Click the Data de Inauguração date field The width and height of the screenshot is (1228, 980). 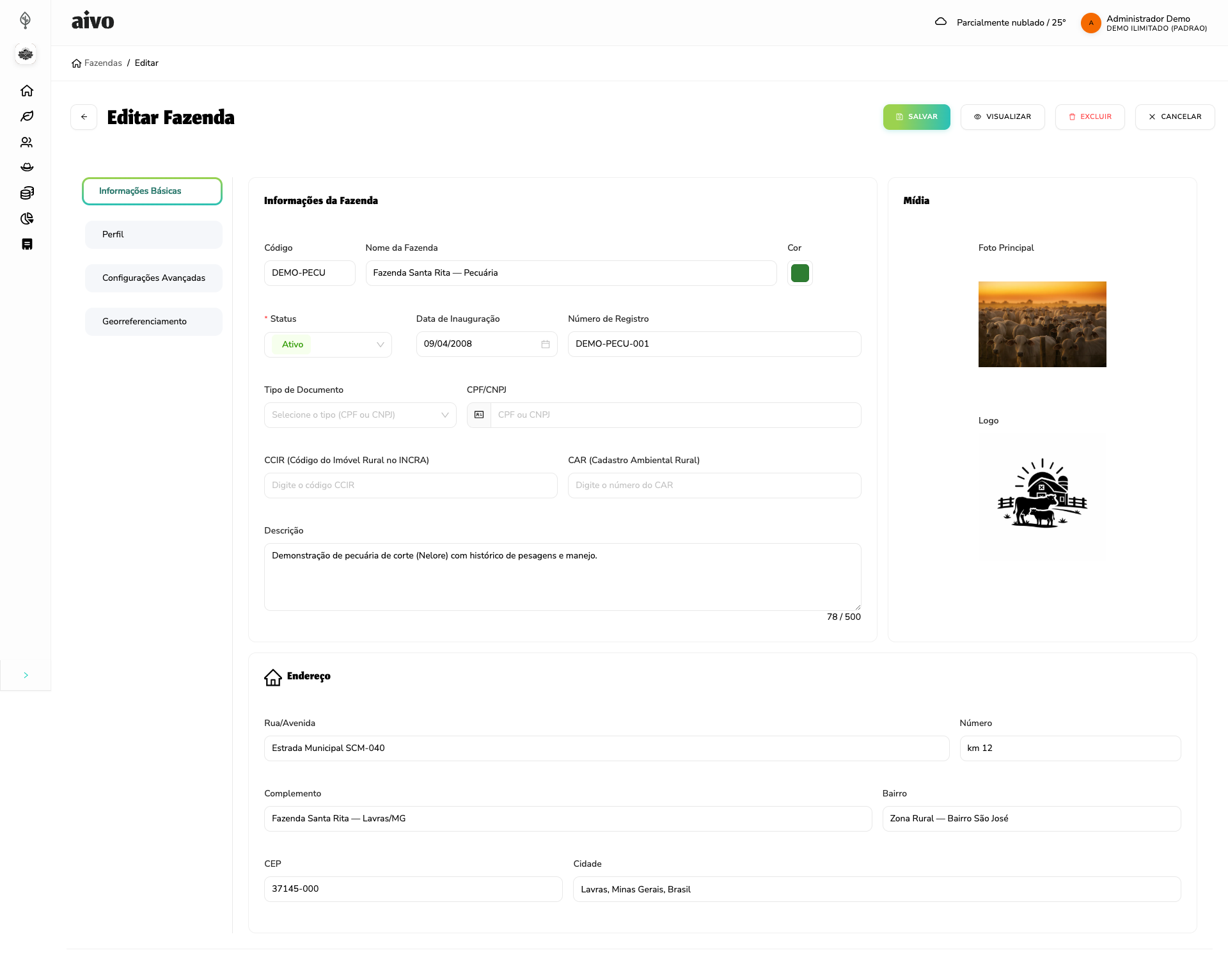pos(487,344)
